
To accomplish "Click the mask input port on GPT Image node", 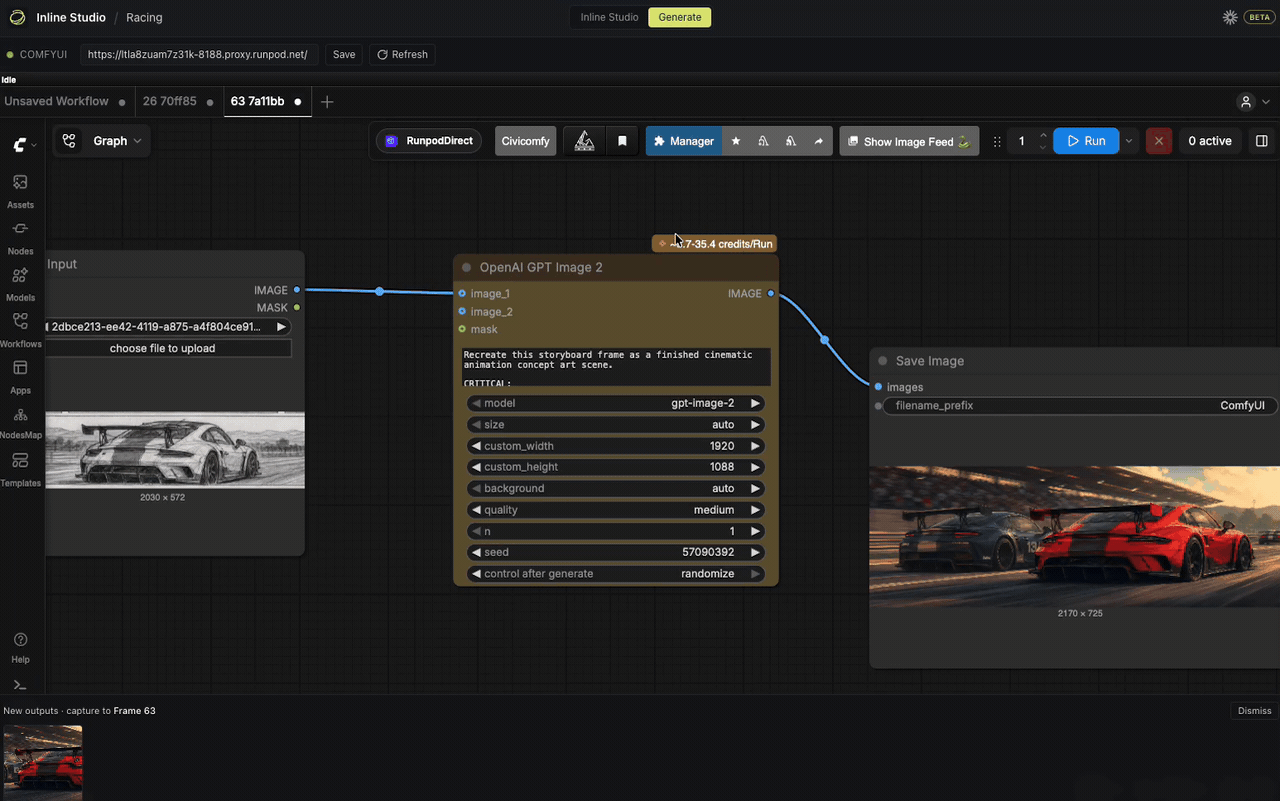I will [x=462, y=329].
